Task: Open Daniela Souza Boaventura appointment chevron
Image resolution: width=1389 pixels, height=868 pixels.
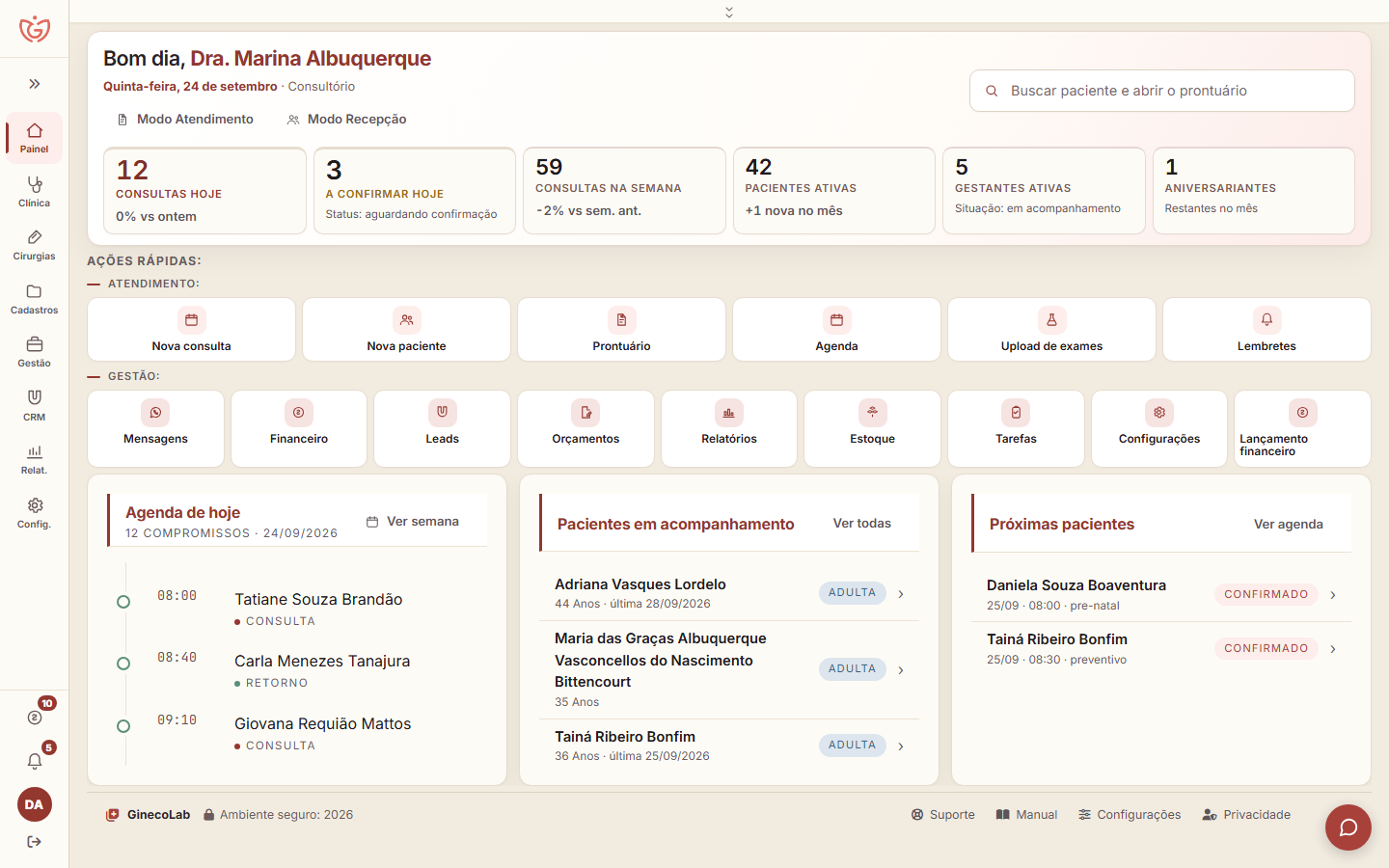Action: coord(1333,595)
